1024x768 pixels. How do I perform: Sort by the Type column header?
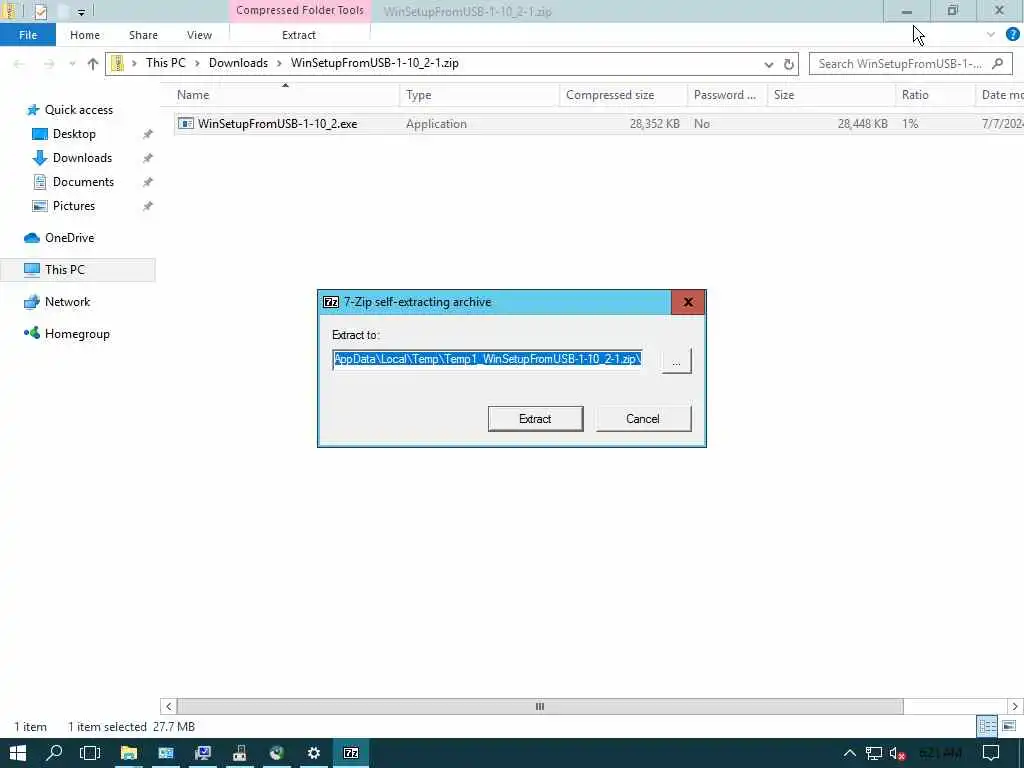pos(479,95)
